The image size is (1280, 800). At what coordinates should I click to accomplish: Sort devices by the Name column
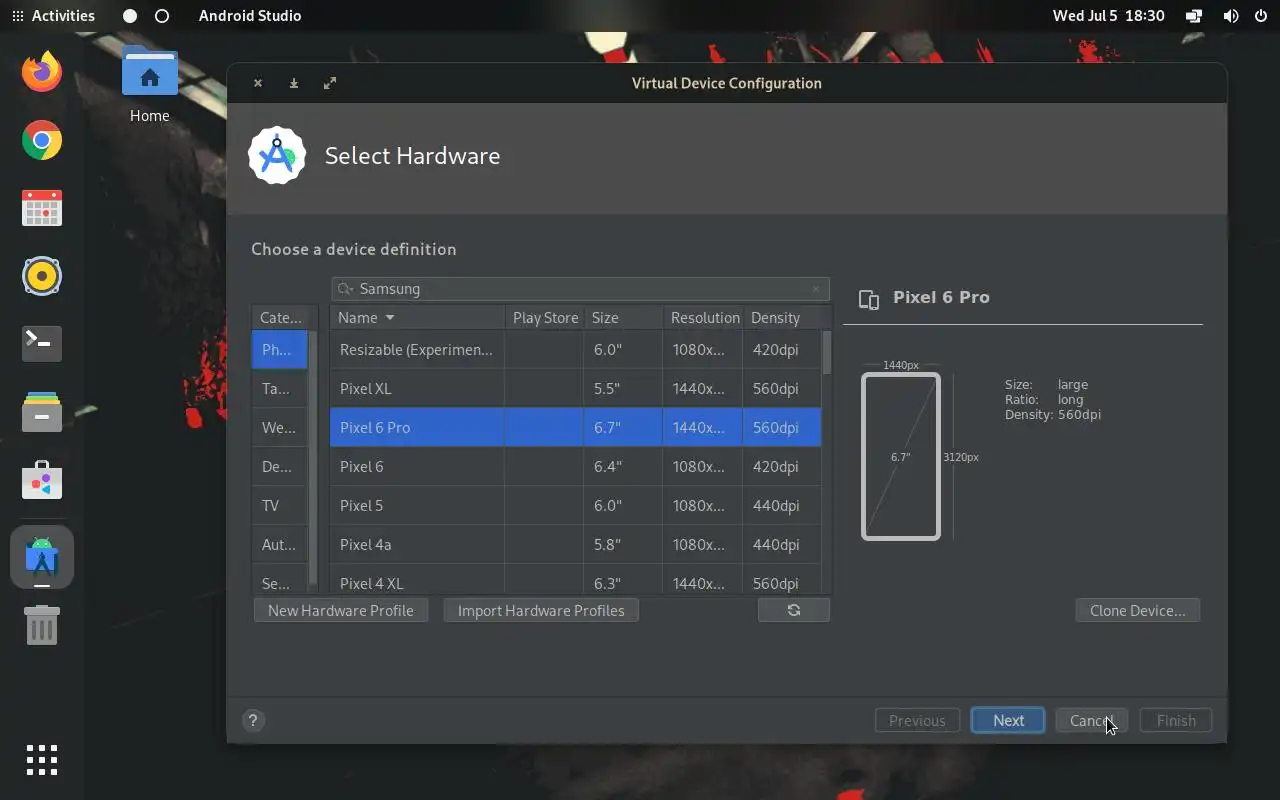pyautogui.click(x=417, y=317)
